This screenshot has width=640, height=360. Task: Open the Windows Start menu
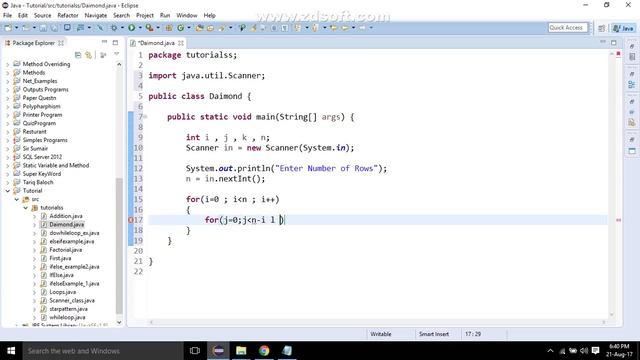tap(11, 351)
